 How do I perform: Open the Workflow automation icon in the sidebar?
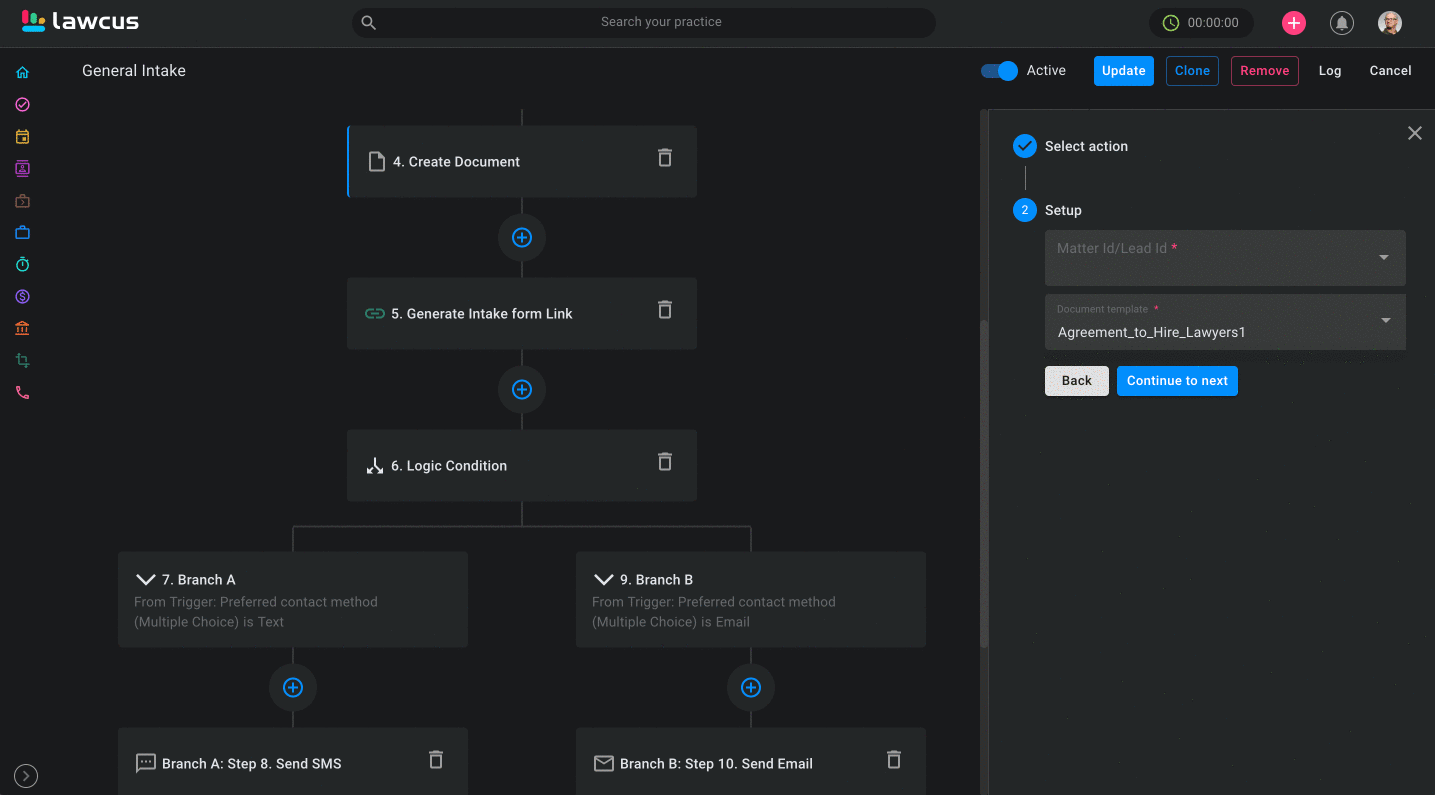tap(22, 360)
